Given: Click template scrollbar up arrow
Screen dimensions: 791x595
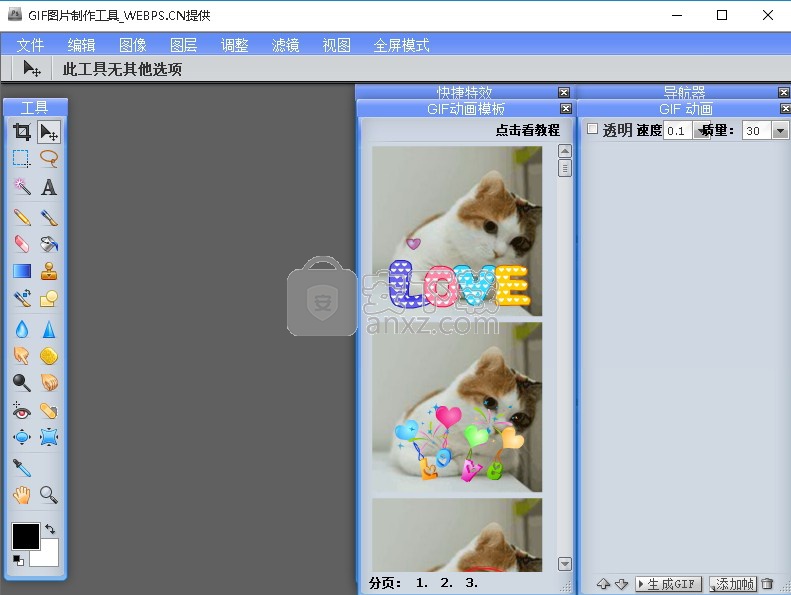Looking at the screenshot, I should (565, 151).
